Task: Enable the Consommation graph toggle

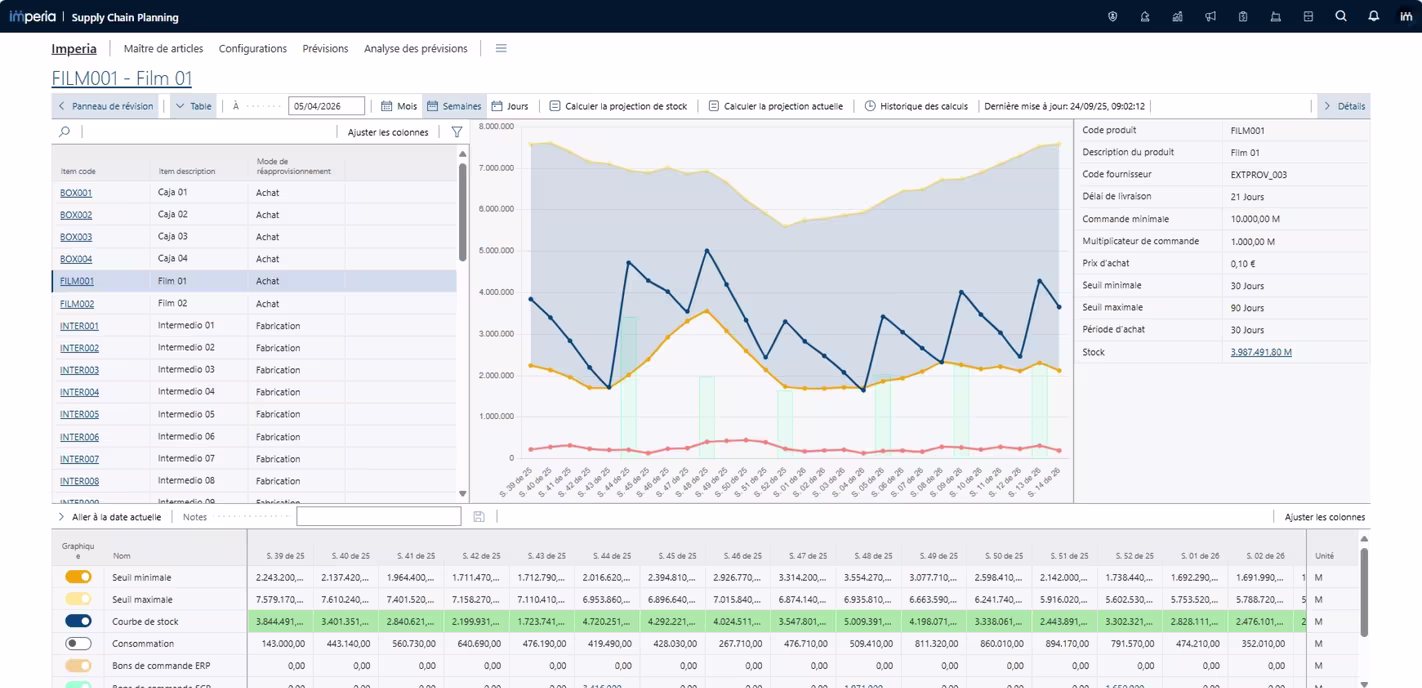Action: coord(78,643)
